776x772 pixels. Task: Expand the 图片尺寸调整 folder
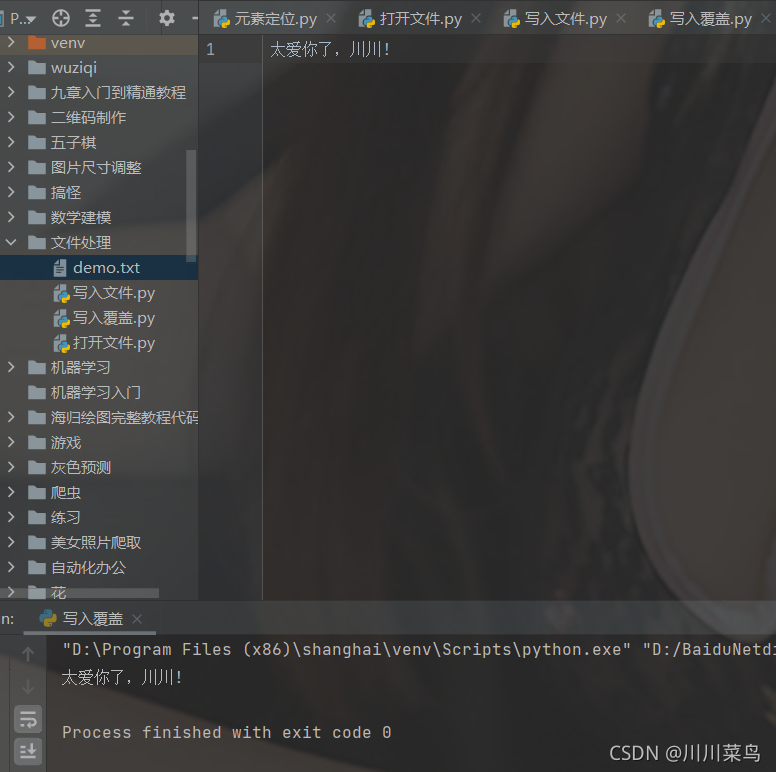[x=11, y=167]
